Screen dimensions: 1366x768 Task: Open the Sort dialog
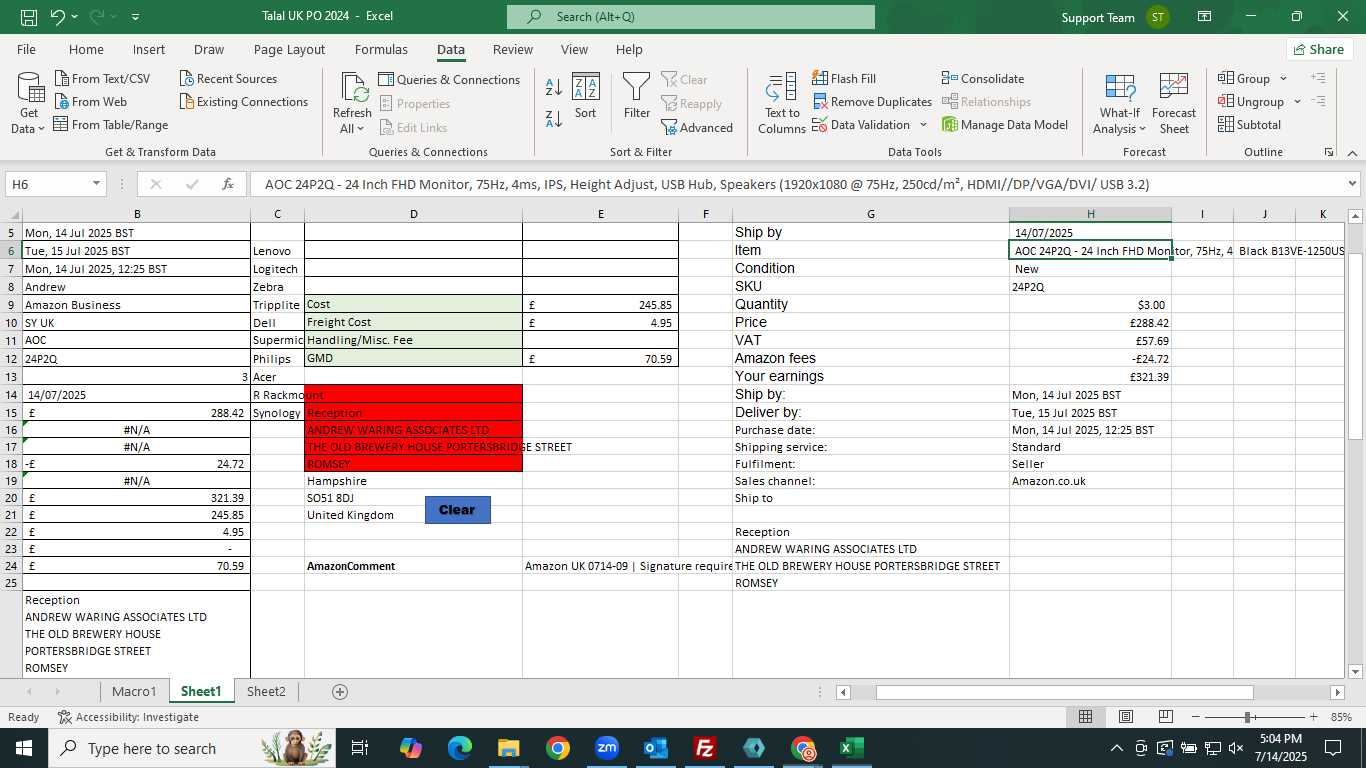coord(586,97)
